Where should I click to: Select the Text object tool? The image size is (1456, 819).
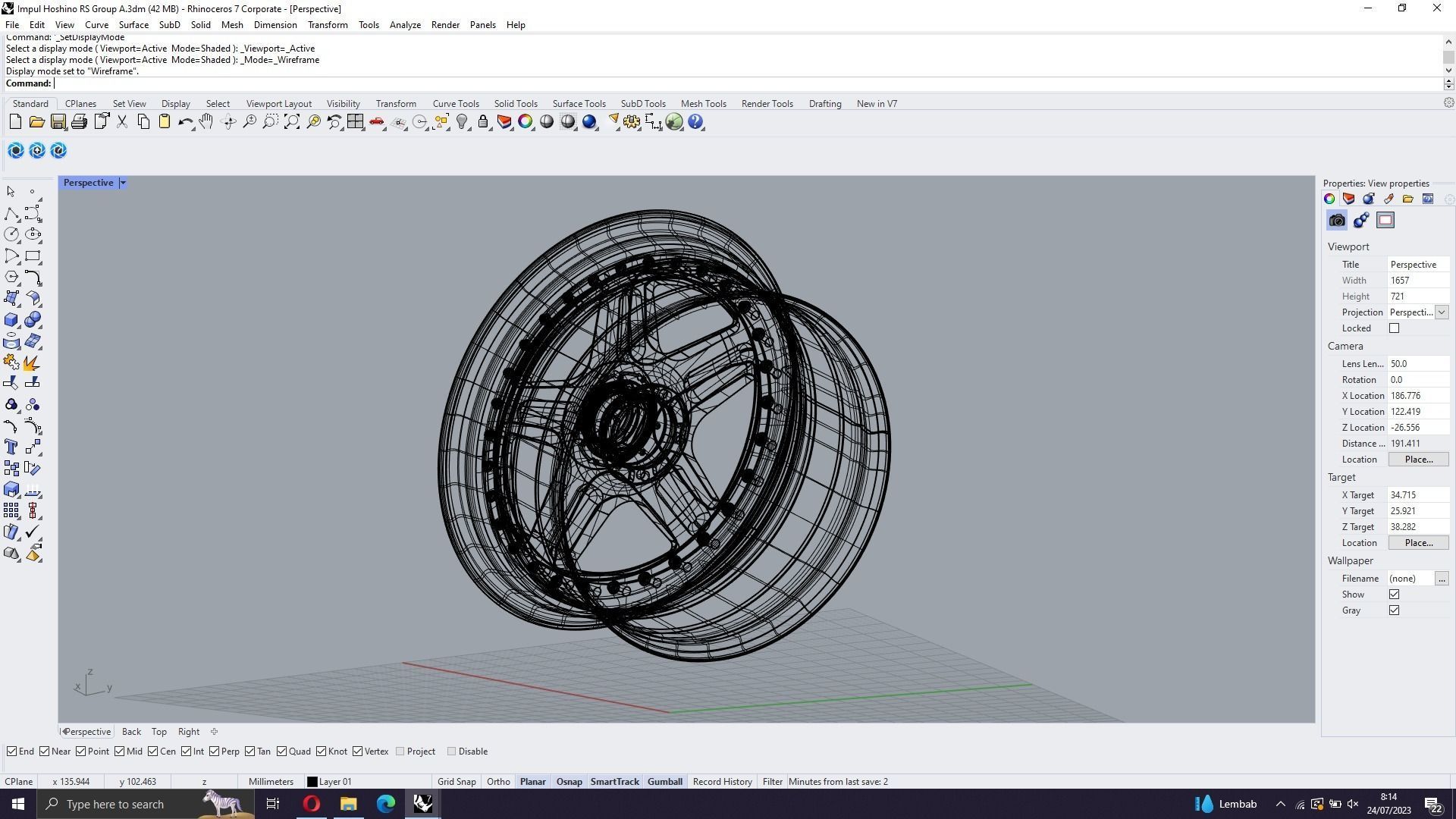[x=11, y=447]
